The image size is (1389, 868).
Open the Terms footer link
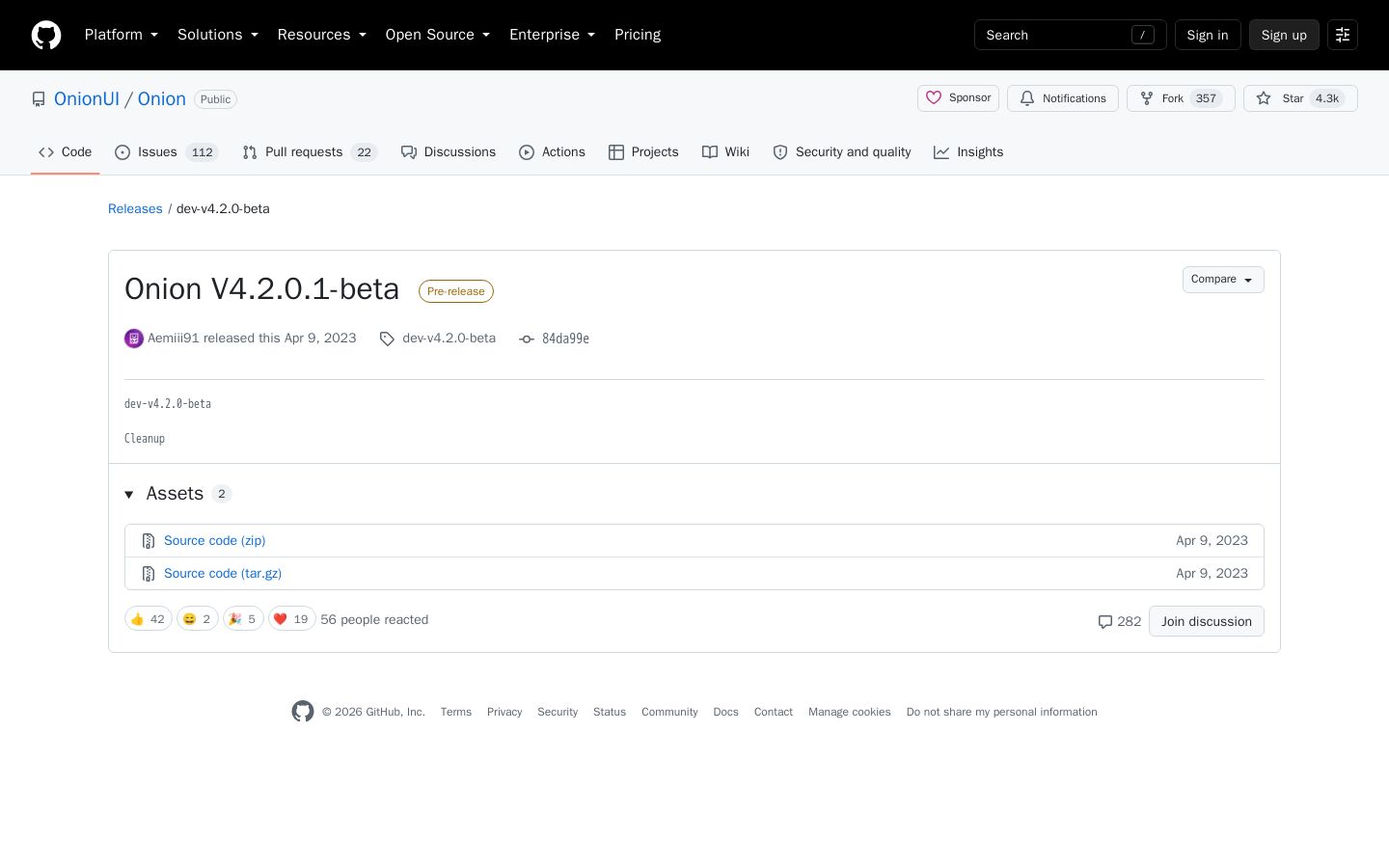[x=456, y=713]
